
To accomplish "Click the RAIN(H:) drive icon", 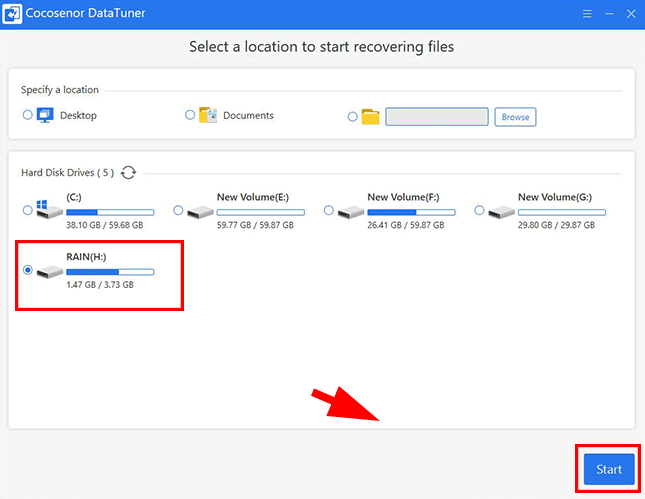I will coord(49,271).
